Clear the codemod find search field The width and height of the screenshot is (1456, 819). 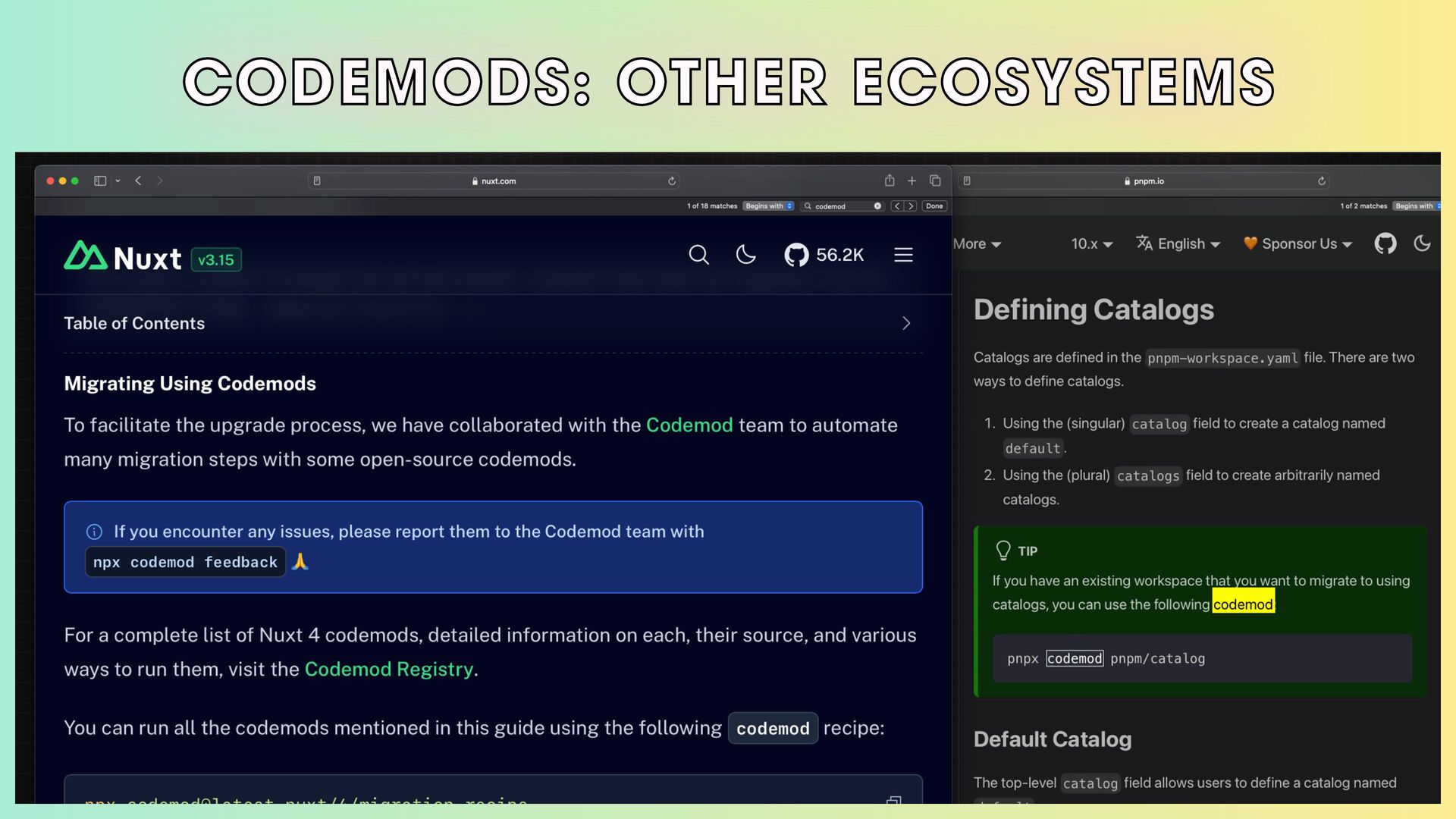pyautogui.click(x=877, y=206)
